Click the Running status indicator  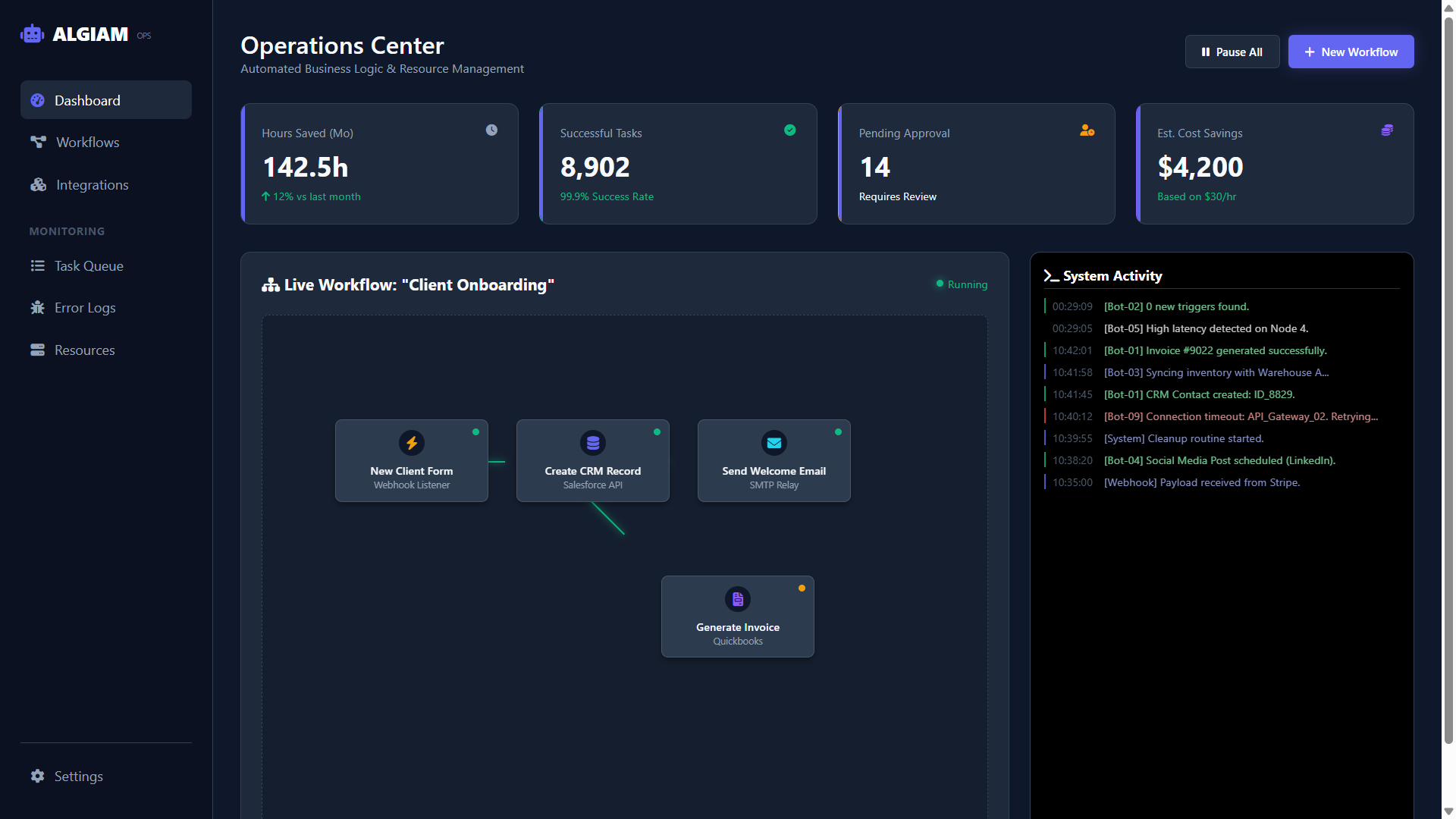tap(962, 284)
